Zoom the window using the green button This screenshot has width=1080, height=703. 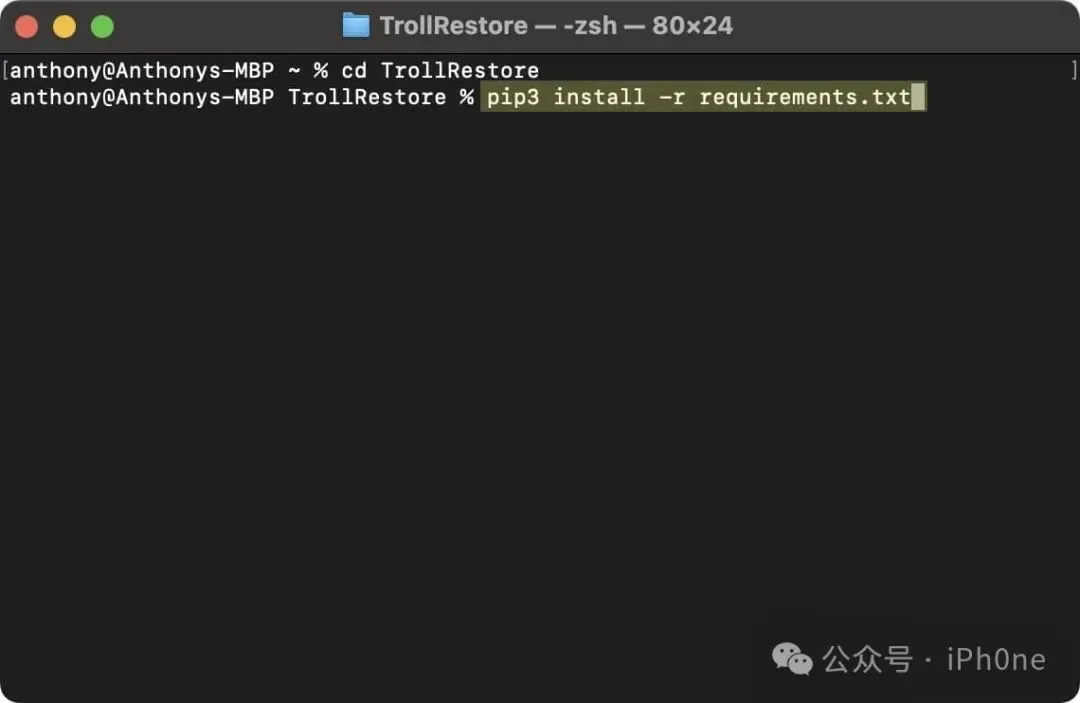pos(102,27)
